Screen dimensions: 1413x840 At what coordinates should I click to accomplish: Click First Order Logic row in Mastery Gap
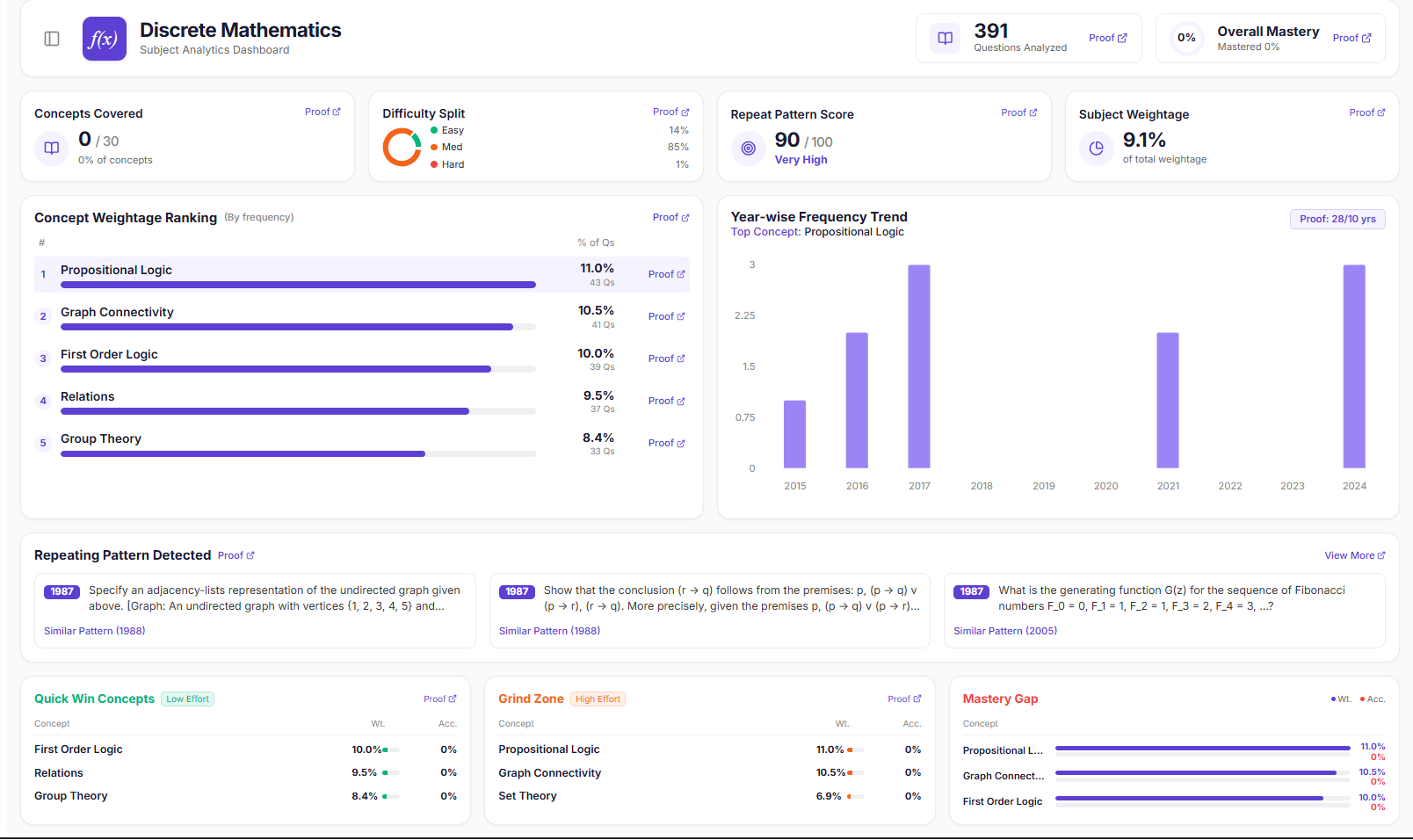click(1174, 801)
